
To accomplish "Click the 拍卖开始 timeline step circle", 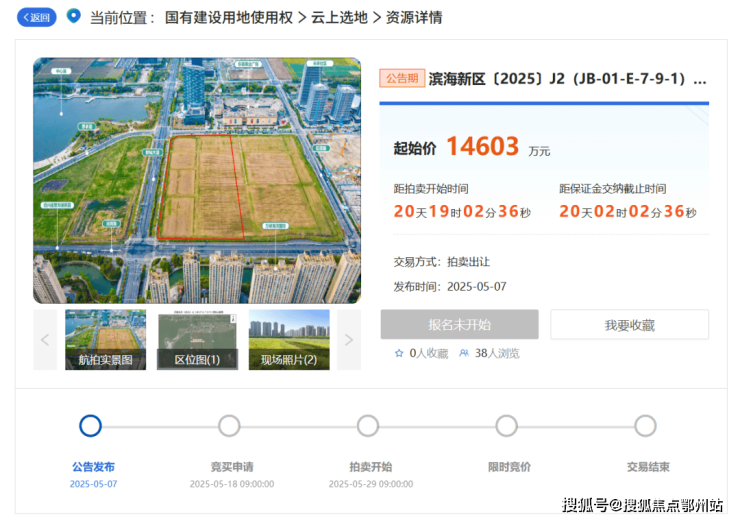I will point(368,426).
